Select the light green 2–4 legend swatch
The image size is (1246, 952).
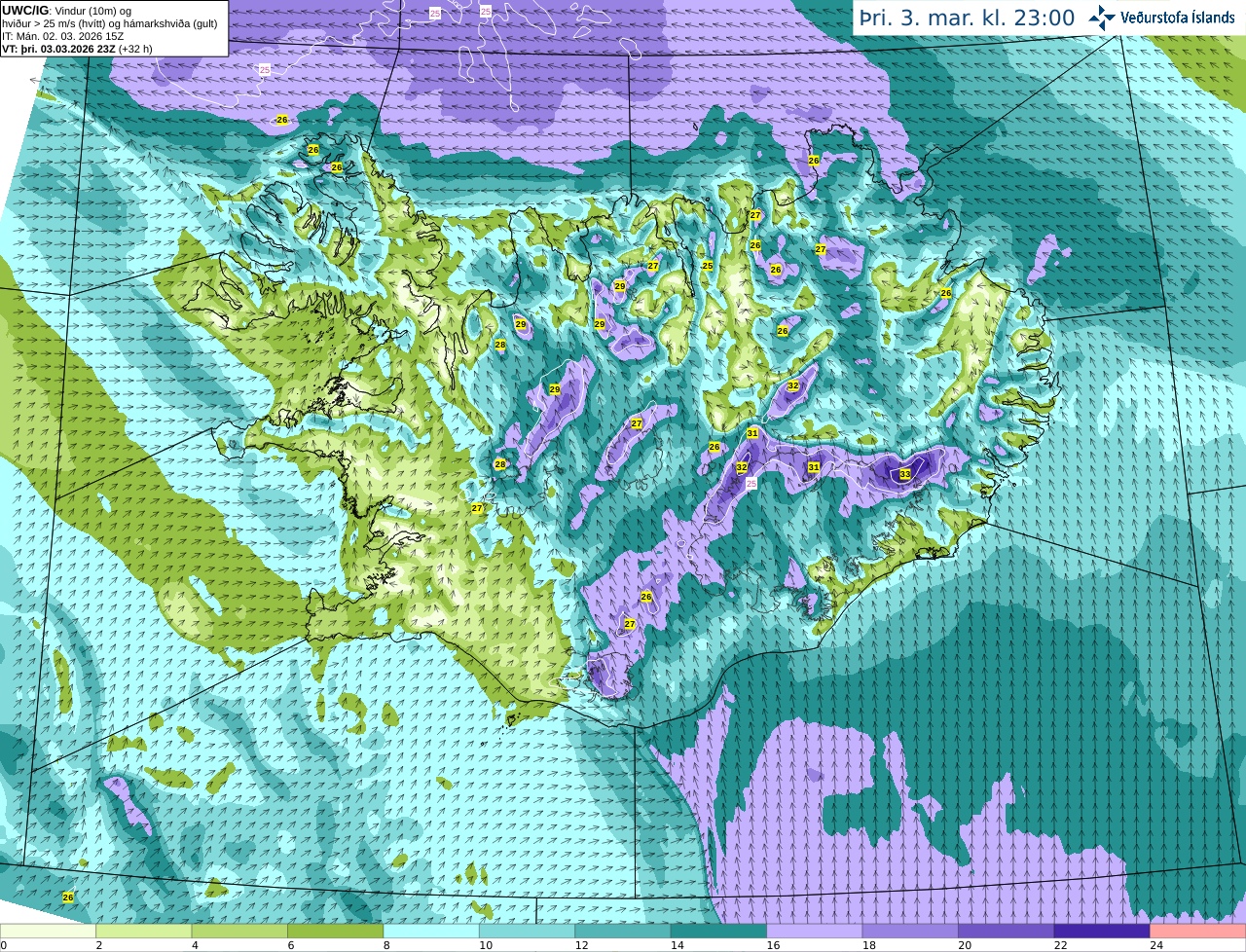143,931
